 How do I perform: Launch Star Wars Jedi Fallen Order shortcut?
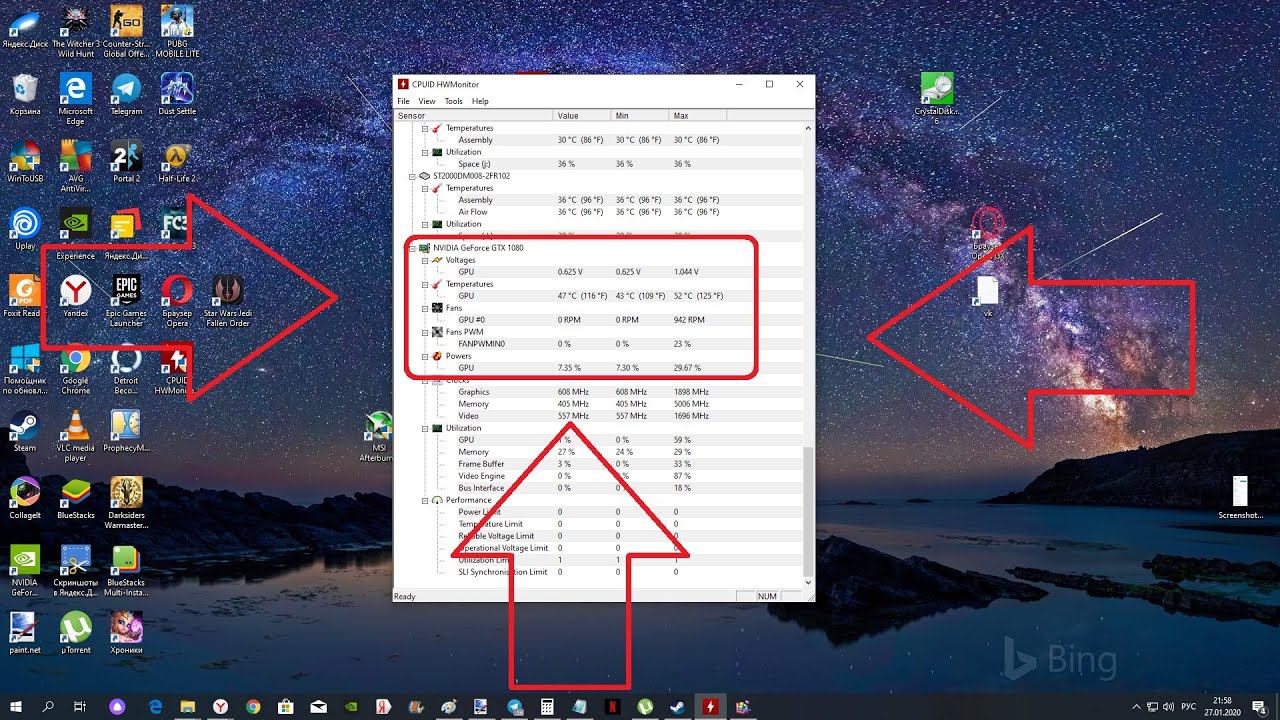click(x=227, y=301)
